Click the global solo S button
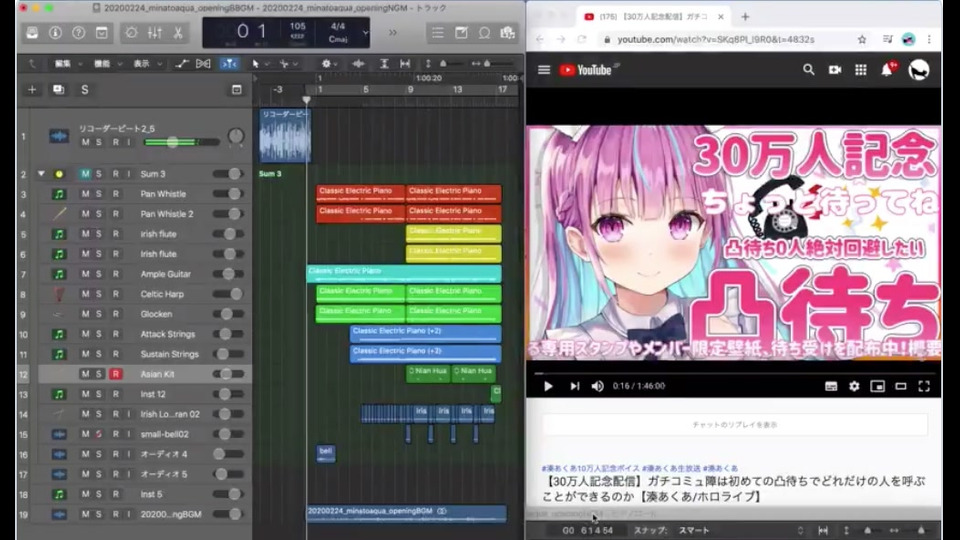Image resolution: width=960 pixels, height=540 pixels. point(84,90)
